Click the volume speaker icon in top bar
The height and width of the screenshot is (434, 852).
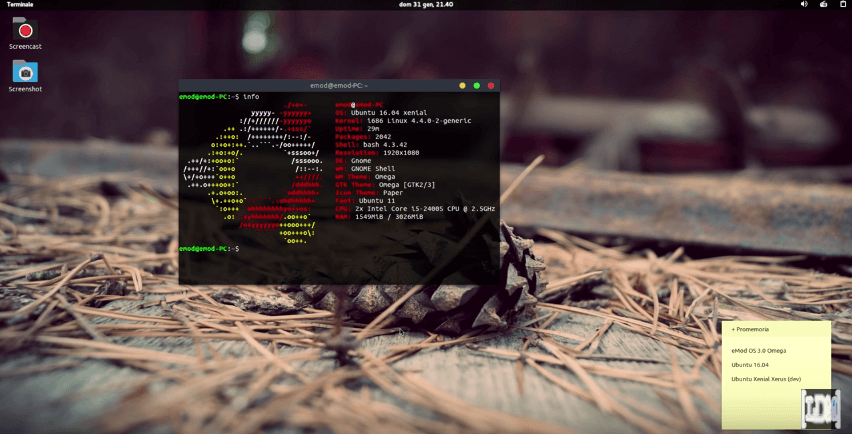tap(804, 4)
